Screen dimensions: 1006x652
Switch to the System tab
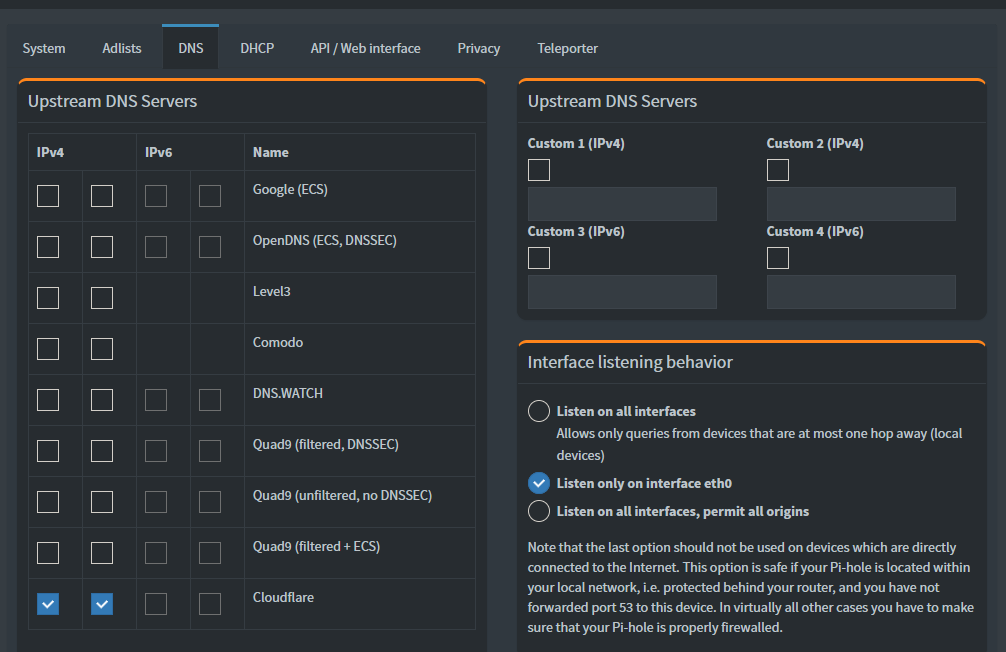(x=44, y=48)
